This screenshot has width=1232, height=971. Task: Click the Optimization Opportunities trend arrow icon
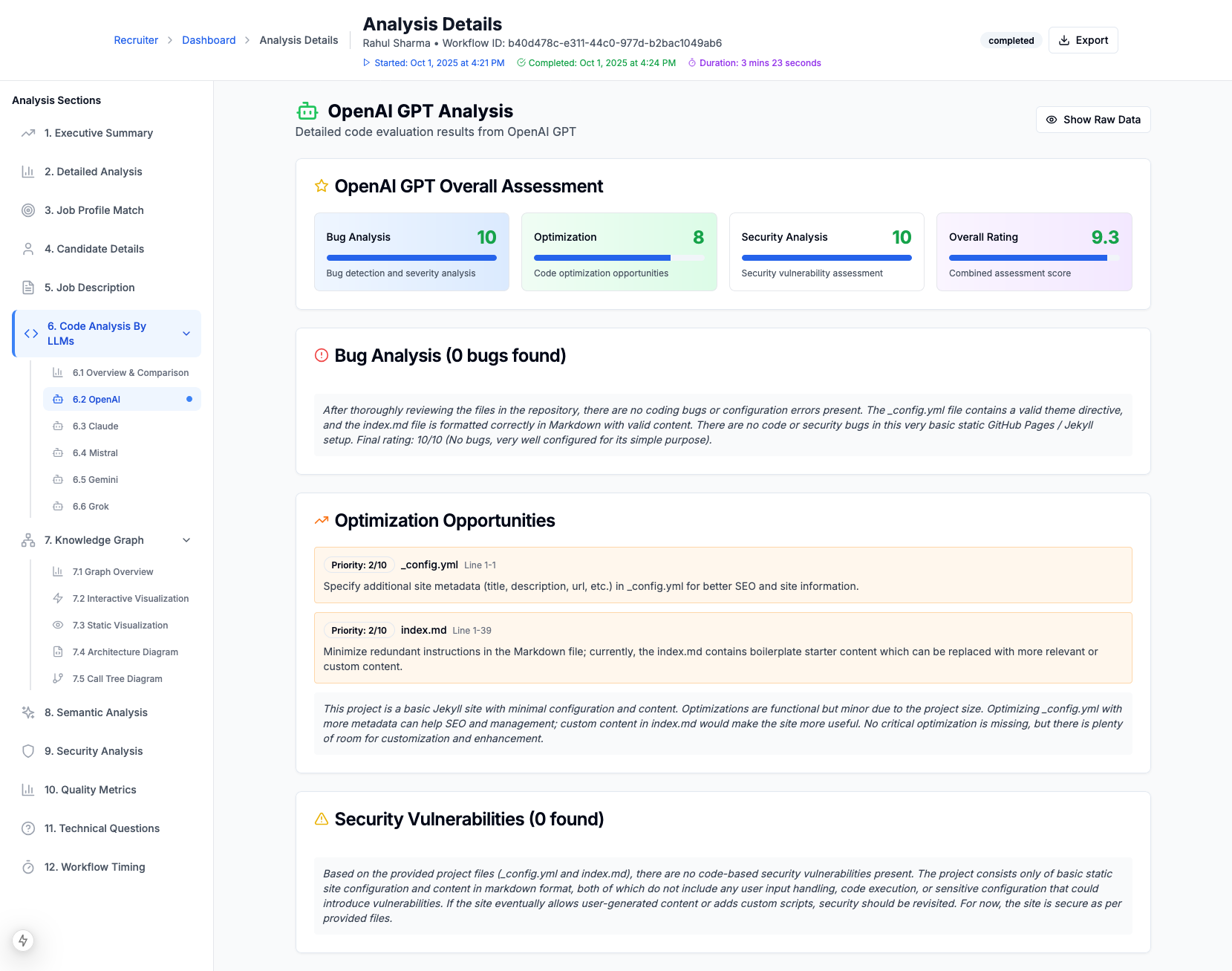tap(322, 520)
